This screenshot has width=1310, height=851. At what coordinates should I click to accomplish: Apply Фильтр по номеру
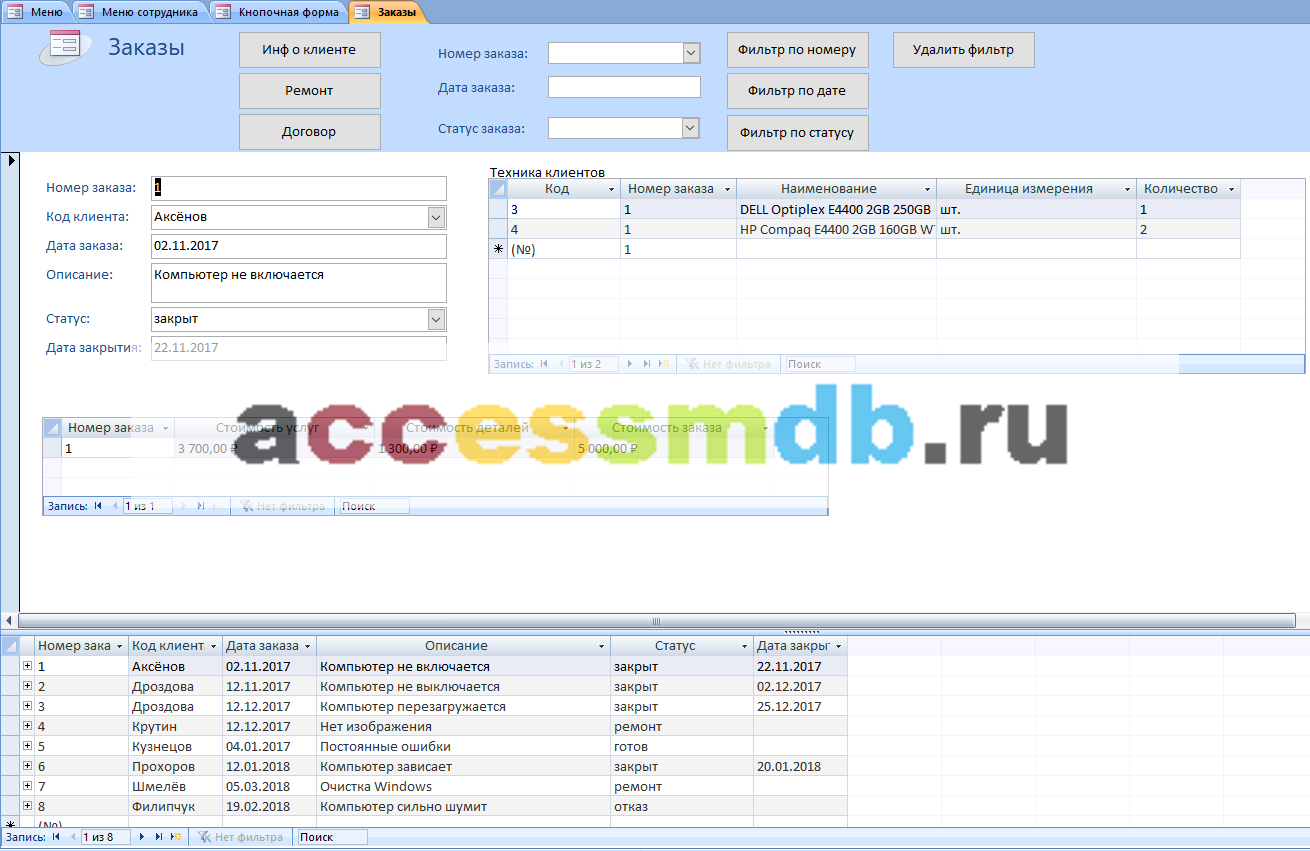pyautogui.click(x=798, y=50)
